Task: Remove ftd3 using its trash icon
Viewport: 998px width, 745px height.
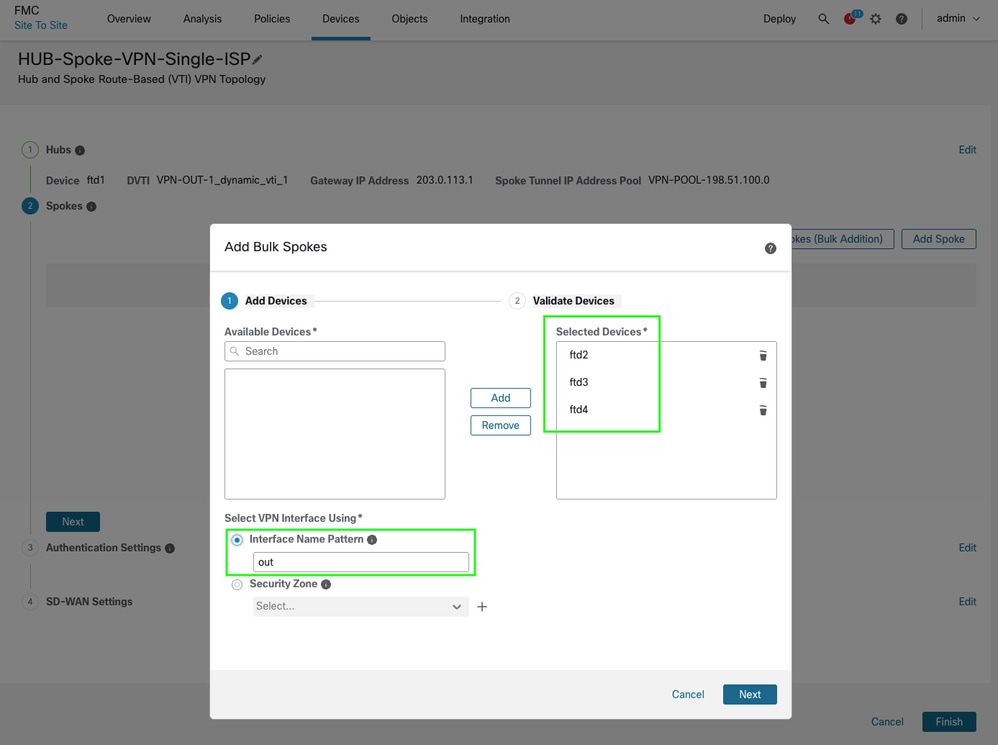Action: pyautogui.click(x=763, y=383)
